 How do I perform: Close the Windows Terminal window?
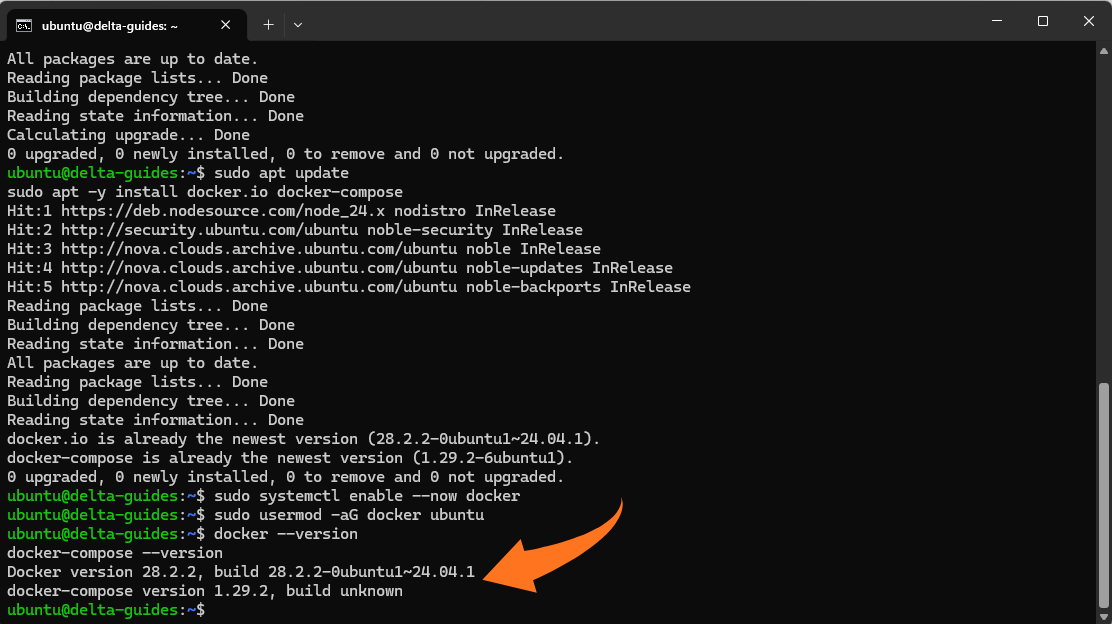1089,21
